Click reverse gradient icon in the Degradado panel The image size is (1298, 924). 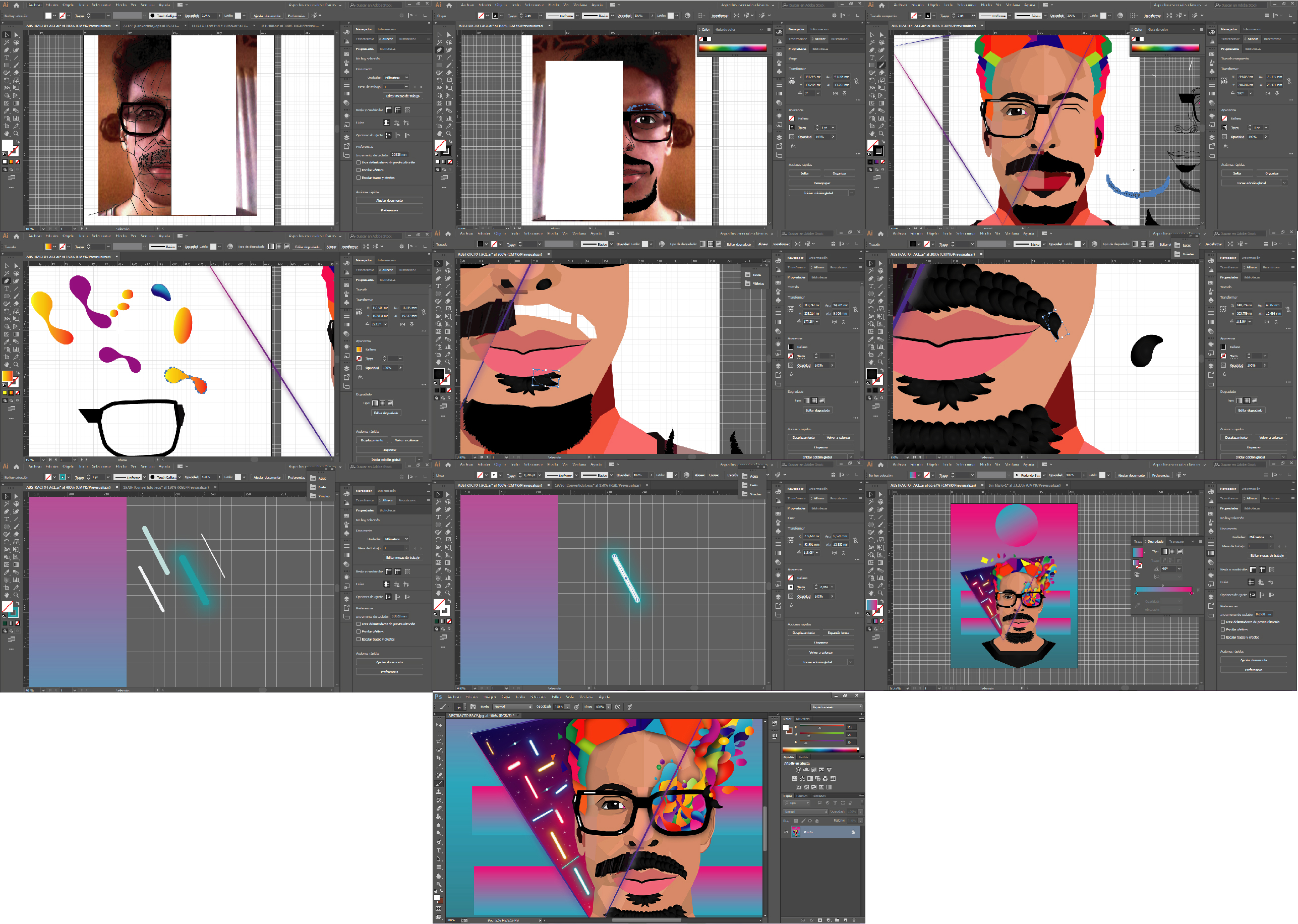[1137, 575]
